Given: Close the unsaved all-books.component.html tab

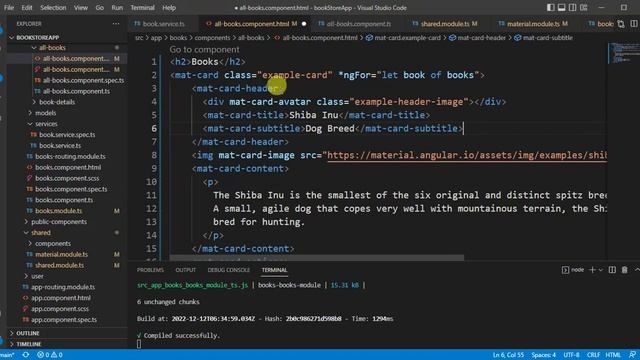Looking at the screenshot, I should pyautogui.click(x=304, y=24).
